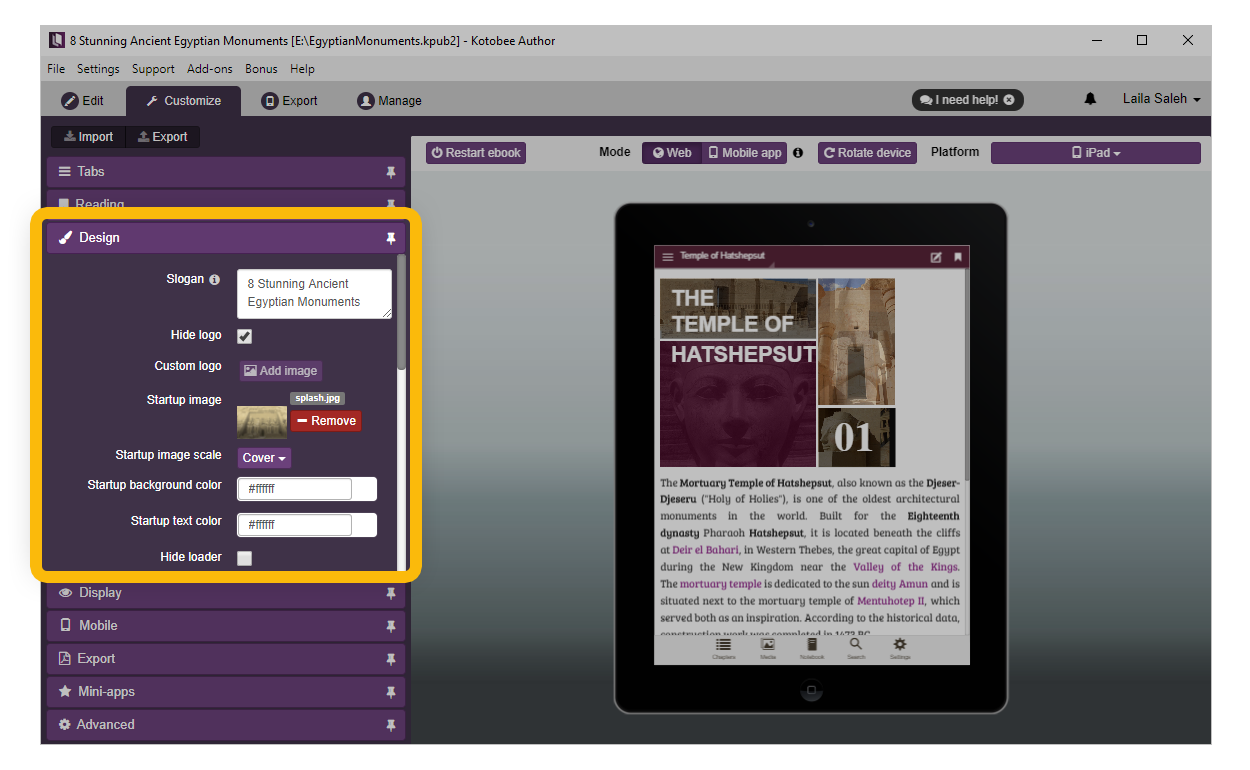The image size is (1250, 770).
Task: Remove the splash.jpg startup image
Action: click(326, 421)
